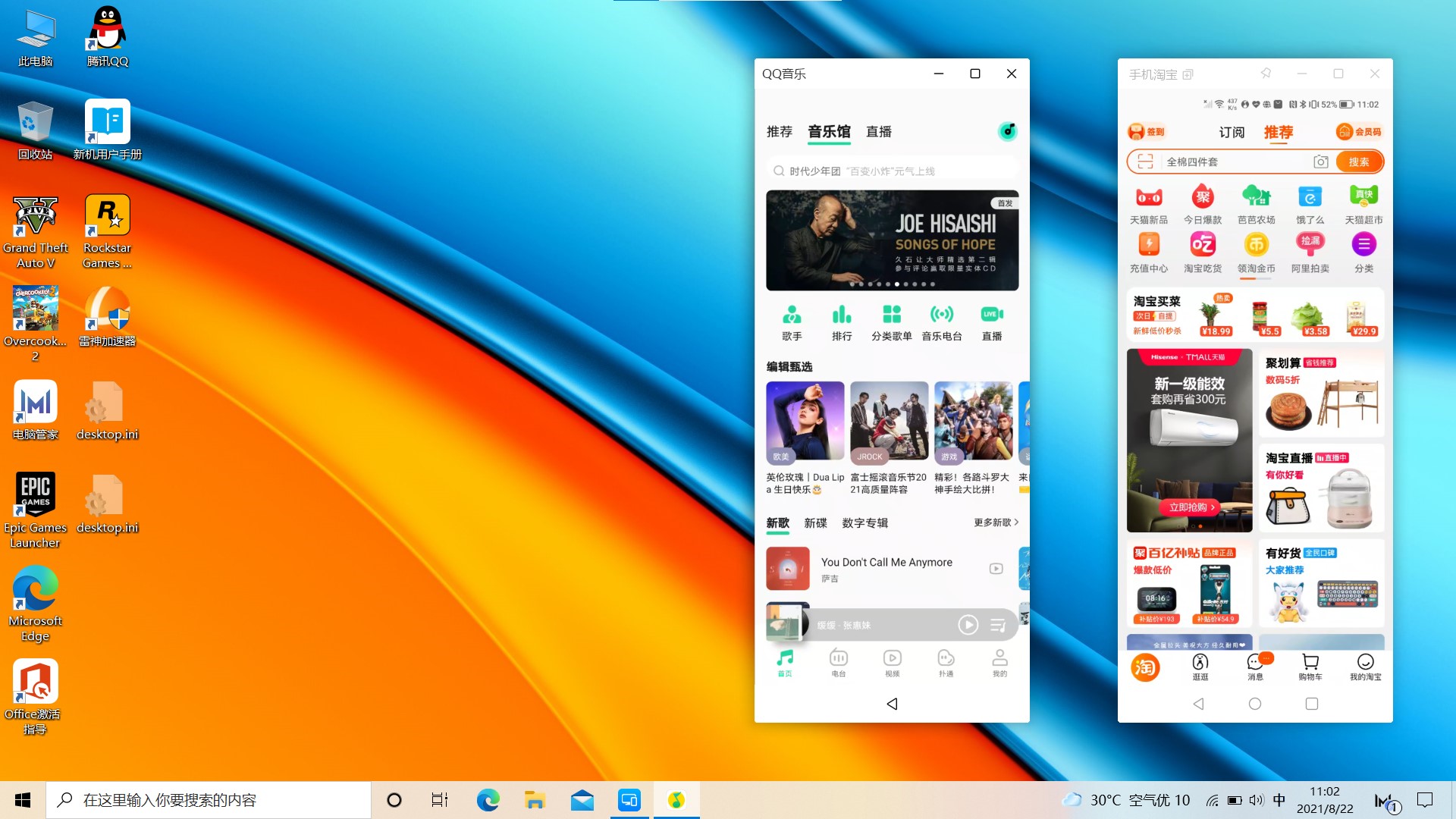This screenshot has width=1456, height=819.
Task: Click the Windows taskbar search box
Action: click(209, 800)
